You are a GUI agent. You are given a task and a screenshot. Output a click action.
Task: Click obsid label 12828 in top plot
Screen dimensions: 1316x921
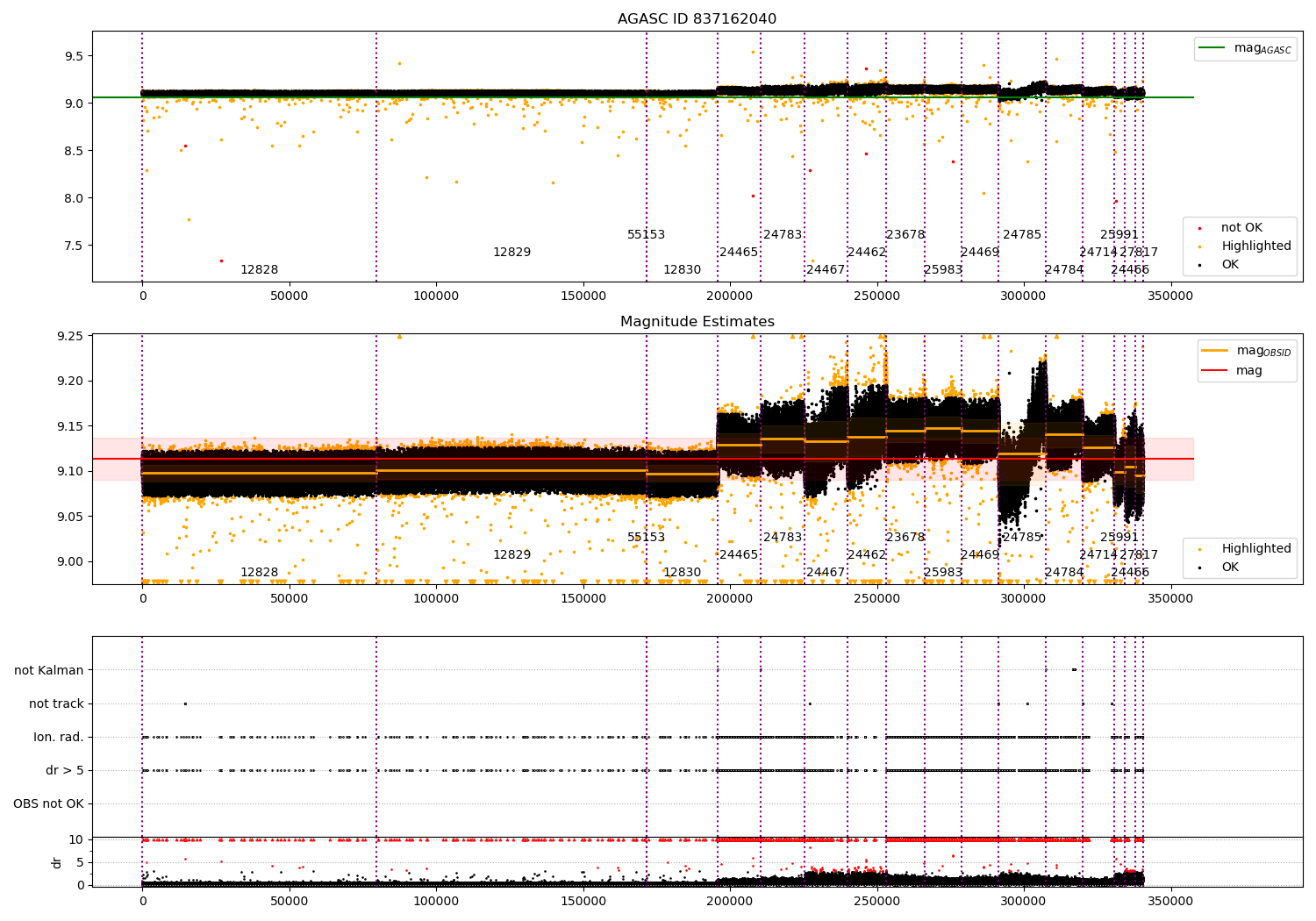click(259, 270)
